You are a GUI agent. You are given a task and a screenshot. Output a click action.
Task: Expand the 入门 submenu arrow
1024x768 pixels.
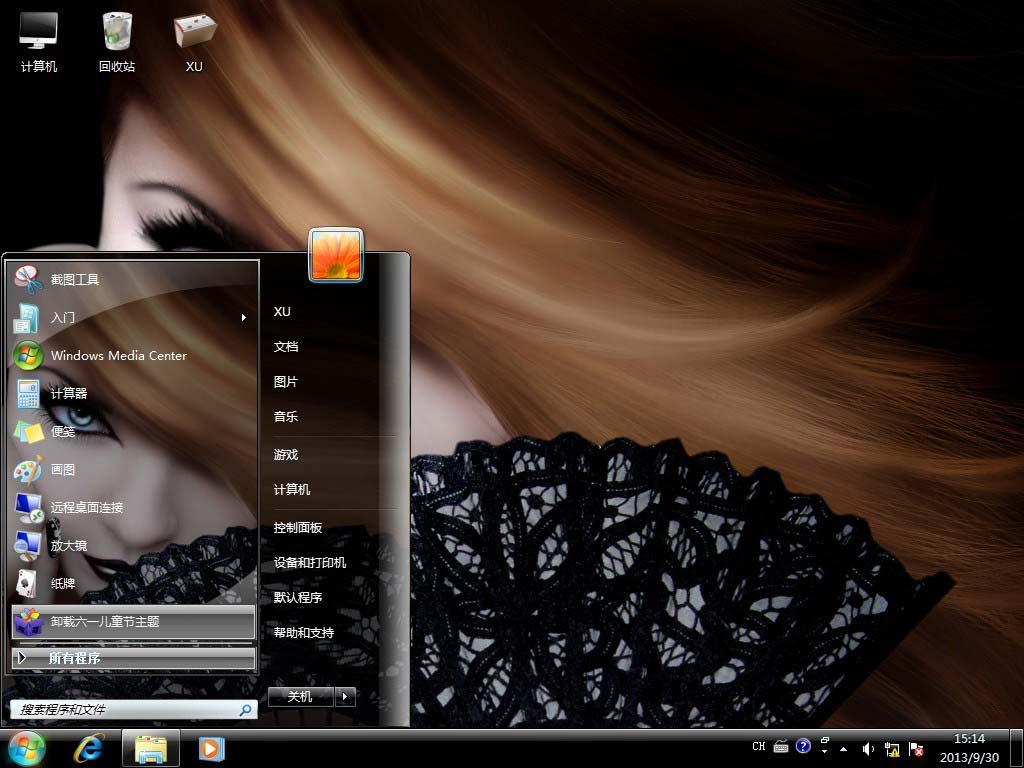[243, 318]
